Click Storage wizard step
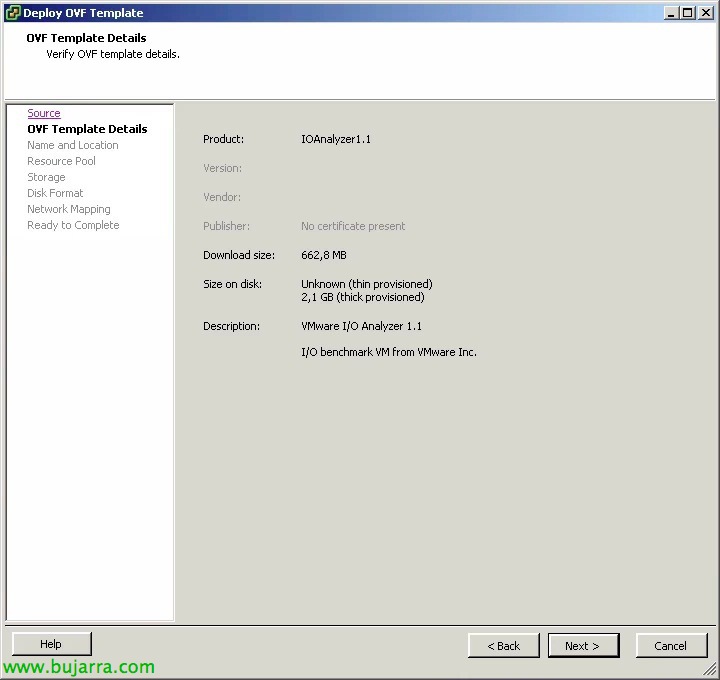Viewport: 720px width, 680px height. coord(46,177)
